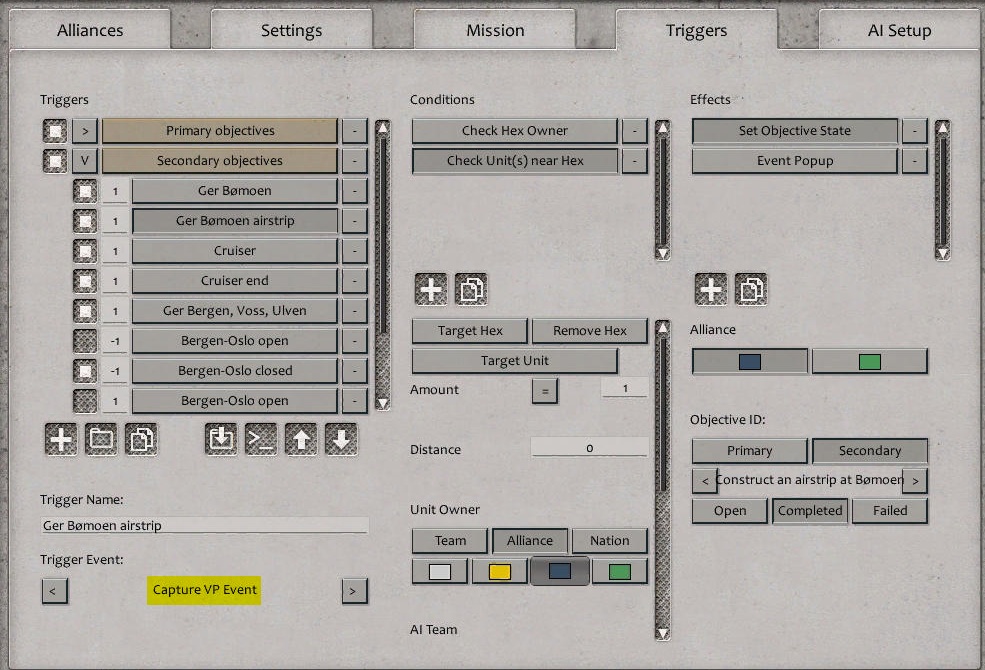
Task: Remove Primary objectives folder with minus
Action: coord(355,131)
